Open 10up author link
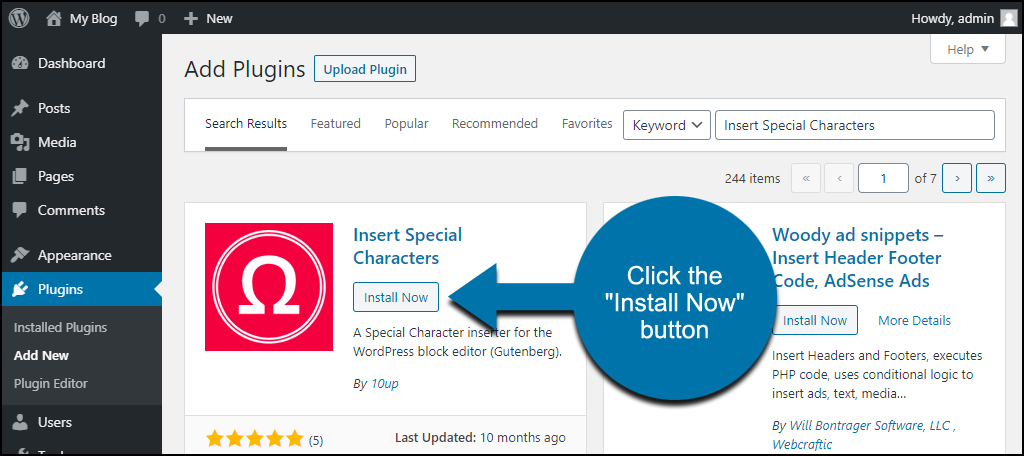This screenshot has height=456, width=1024. pos(385,383)
